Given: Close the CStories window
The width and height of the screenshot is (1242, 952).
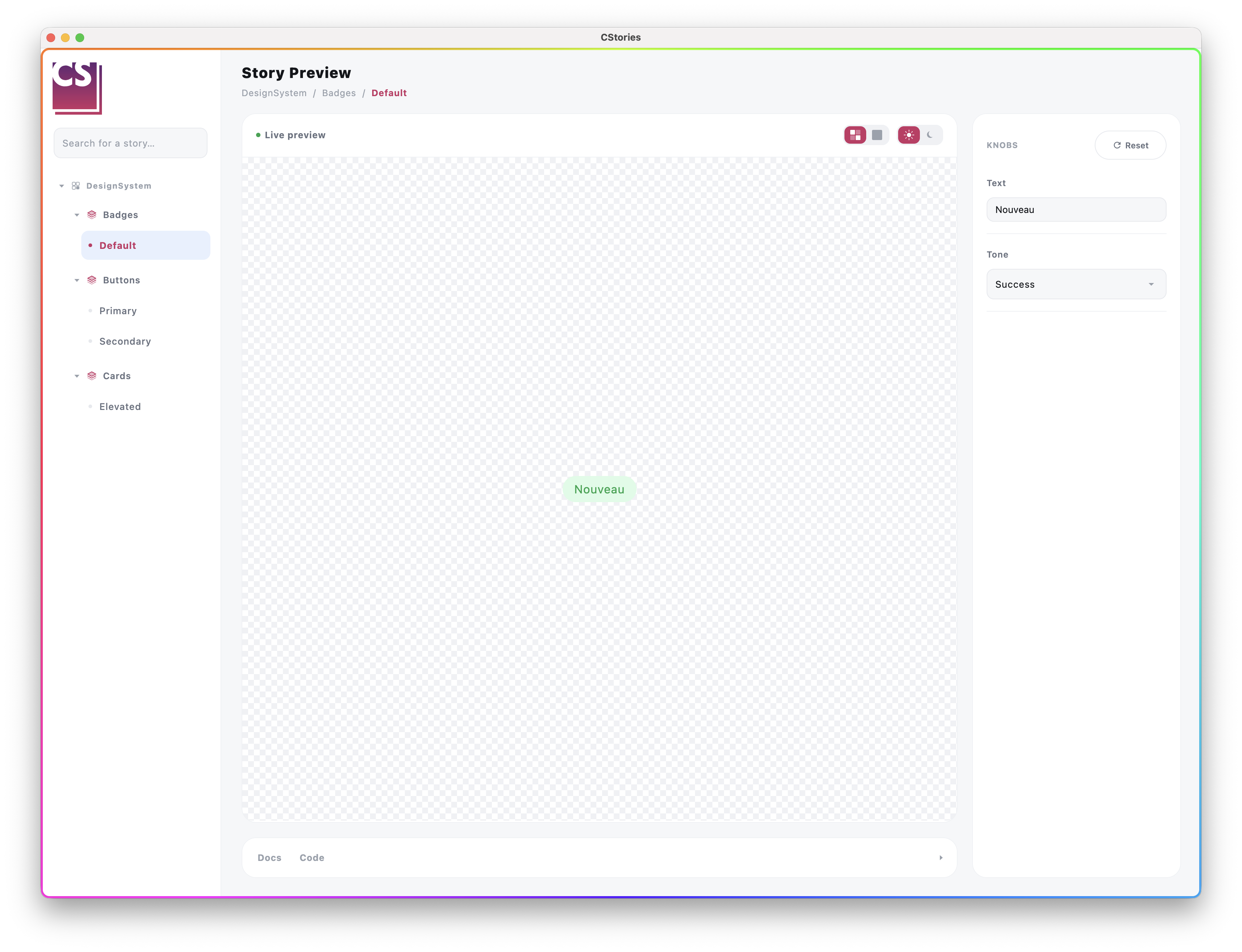Looking at the screenshot, I should tap(51, 37).
